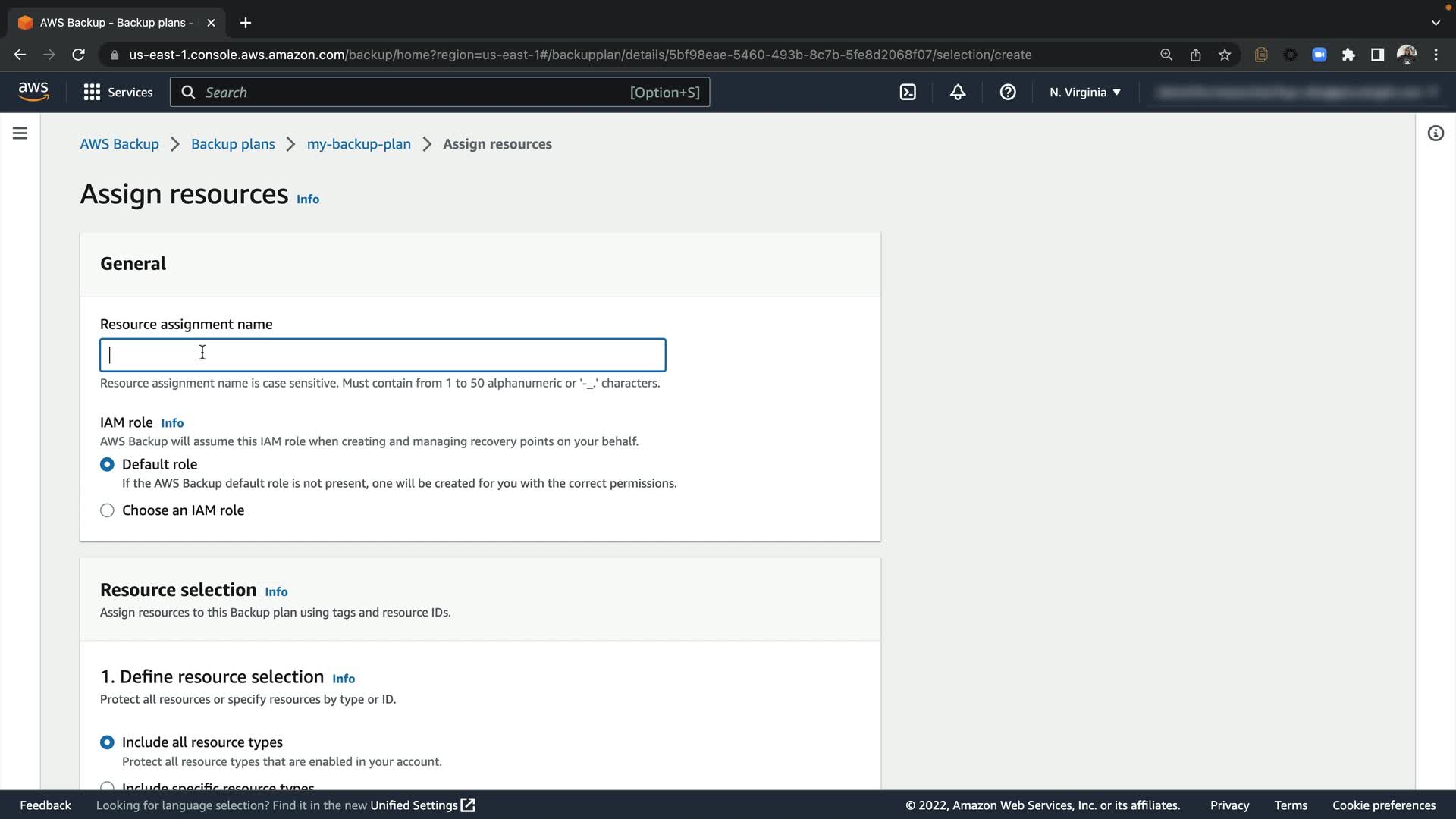Select Include all resource types option
The image size is (1456, 819).
pyautogui.click(x=107, y=742)
